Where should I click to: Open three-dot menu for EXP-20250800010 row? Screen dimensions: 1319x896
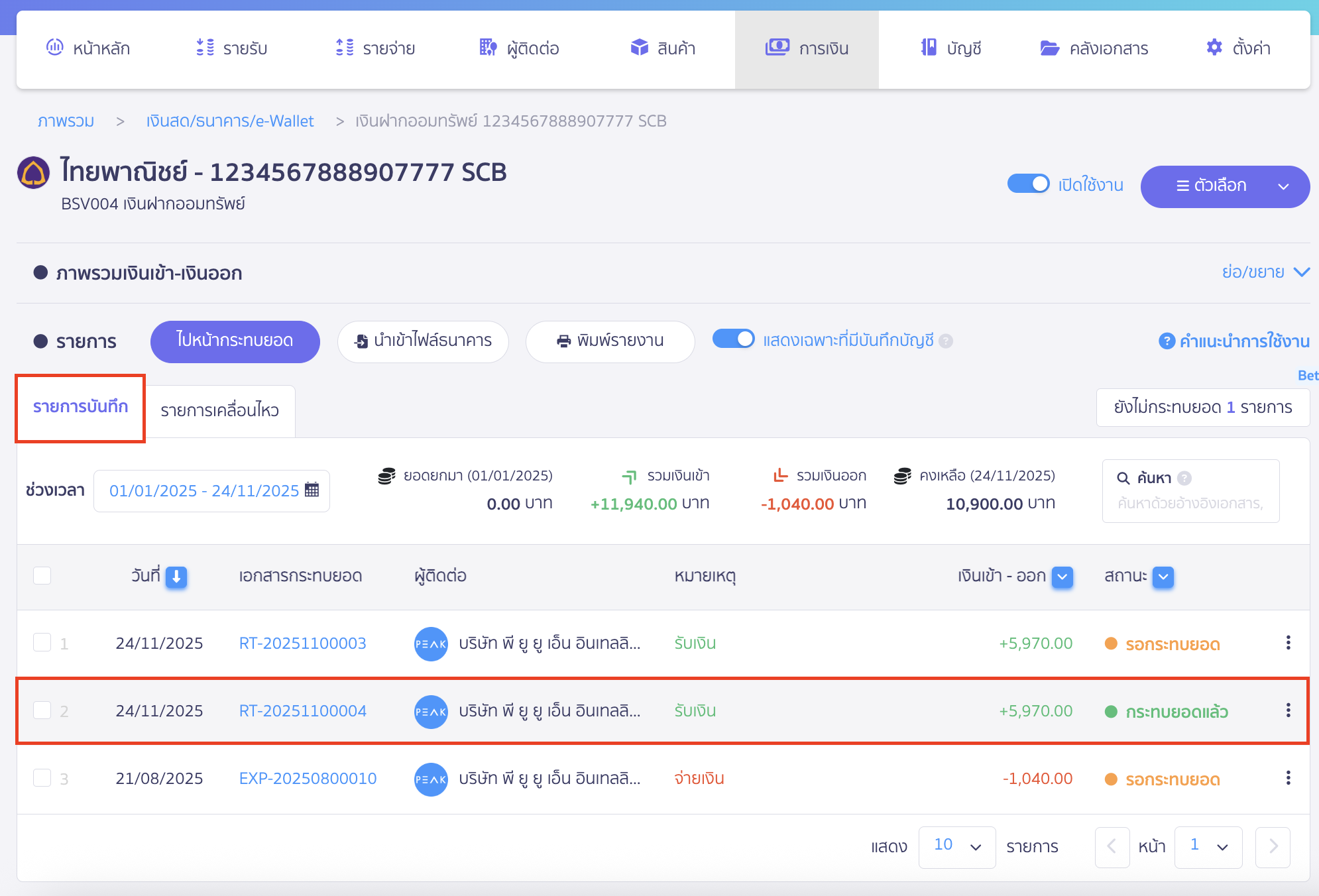click(1288, 778)
